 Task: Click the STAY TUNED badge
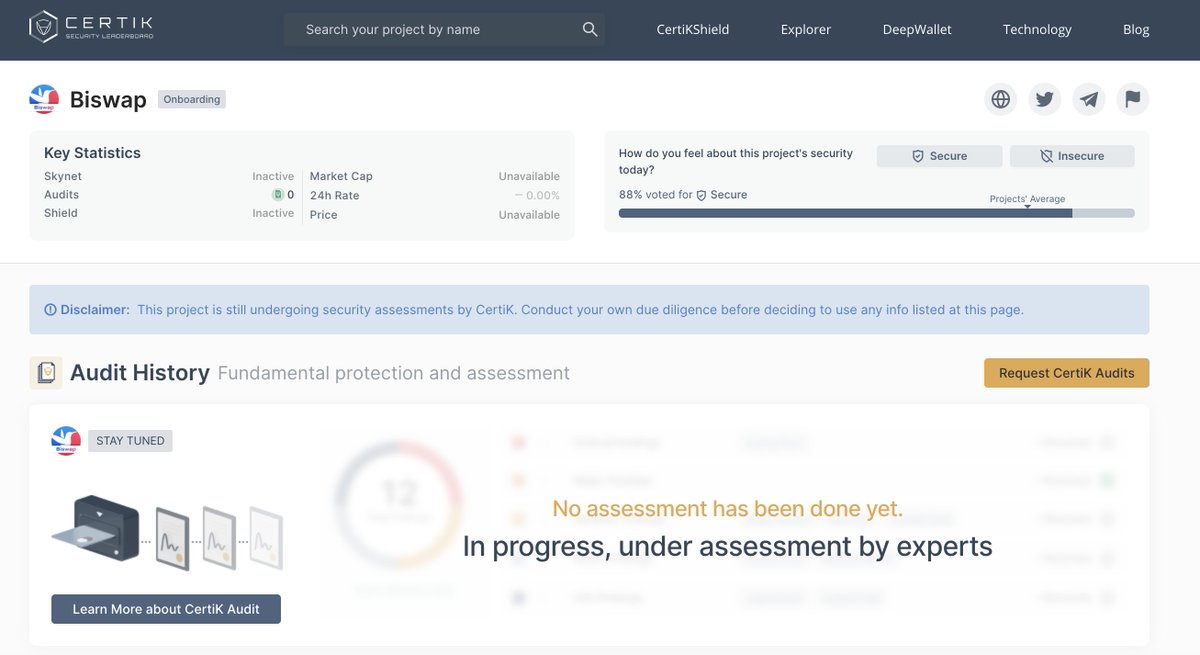(130, 440)
